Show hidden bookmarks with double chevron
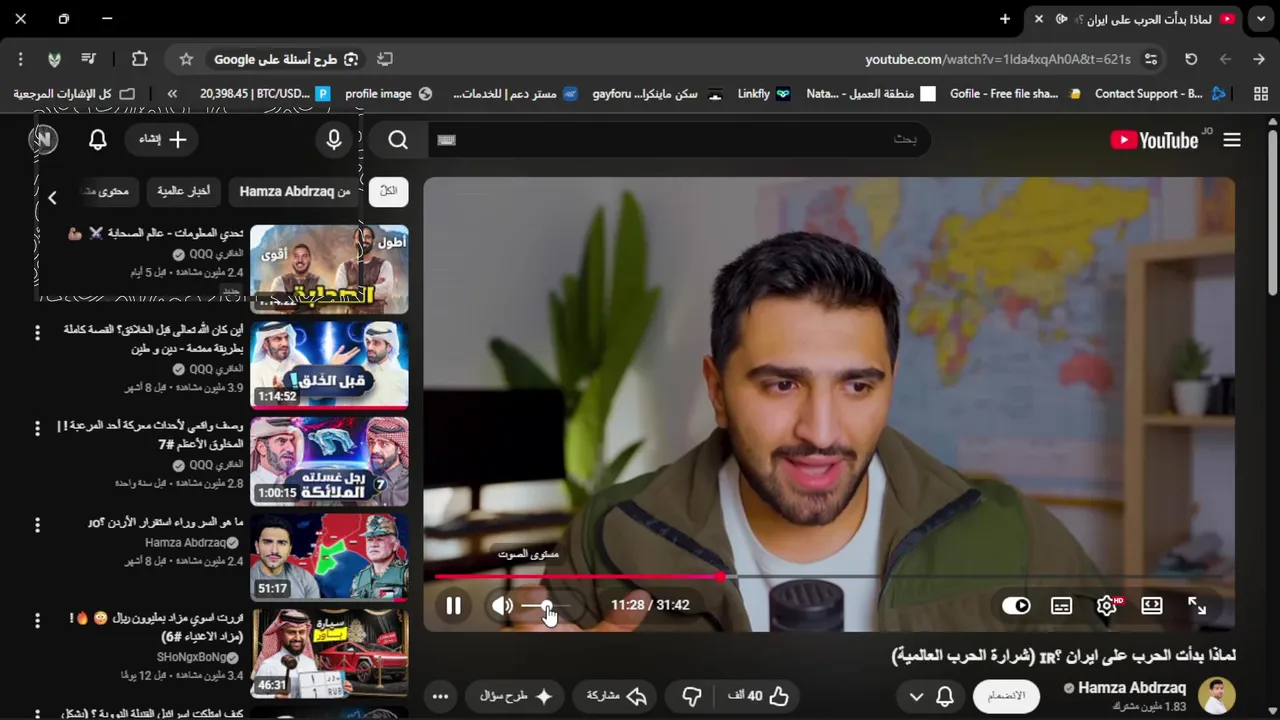Viewport: 1280px width, 720px height. (x=172, y=94)
